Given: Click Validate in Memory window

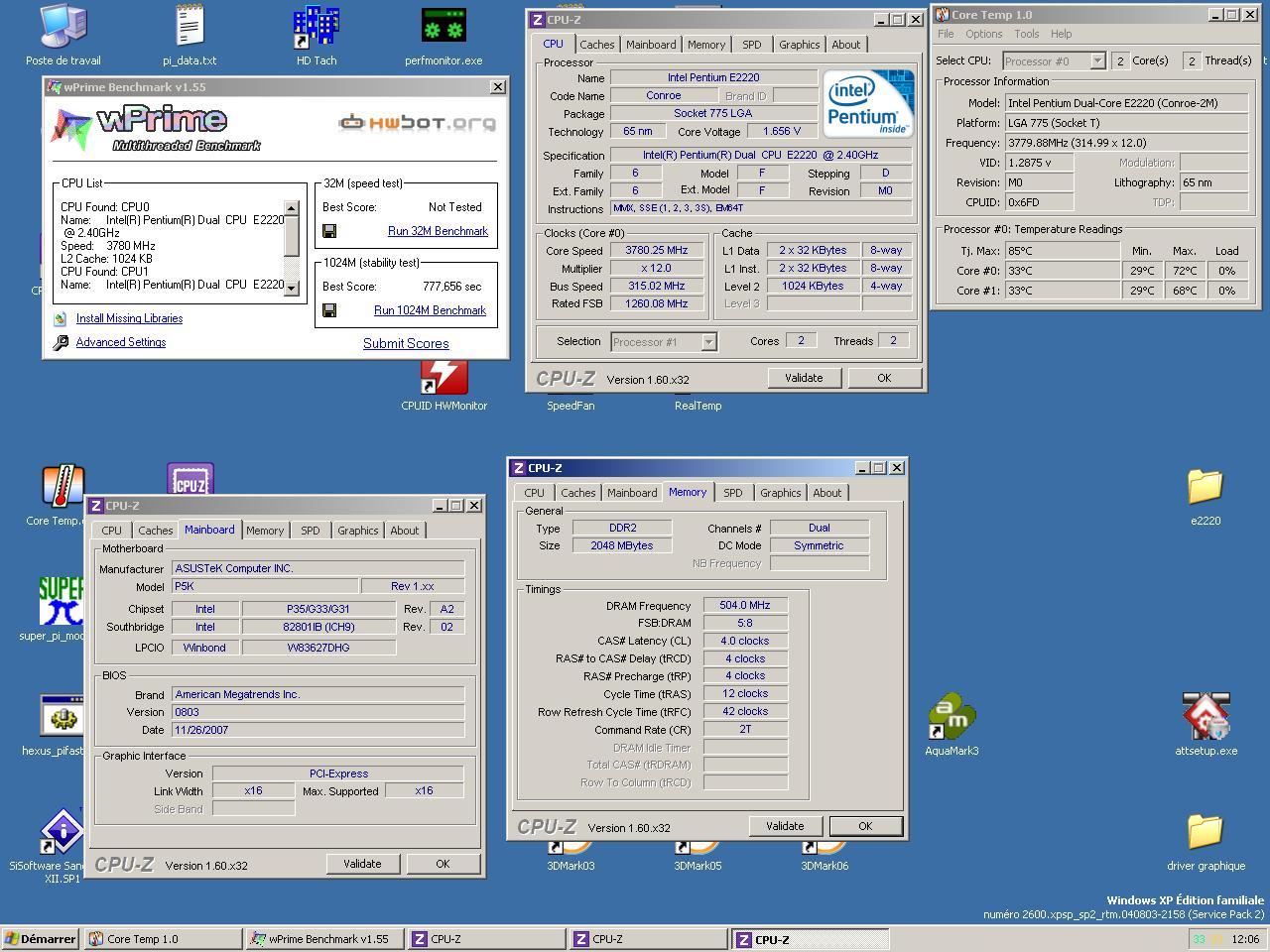Looking at the screenshot, I should pyautogui.click(x=785, y=826).
